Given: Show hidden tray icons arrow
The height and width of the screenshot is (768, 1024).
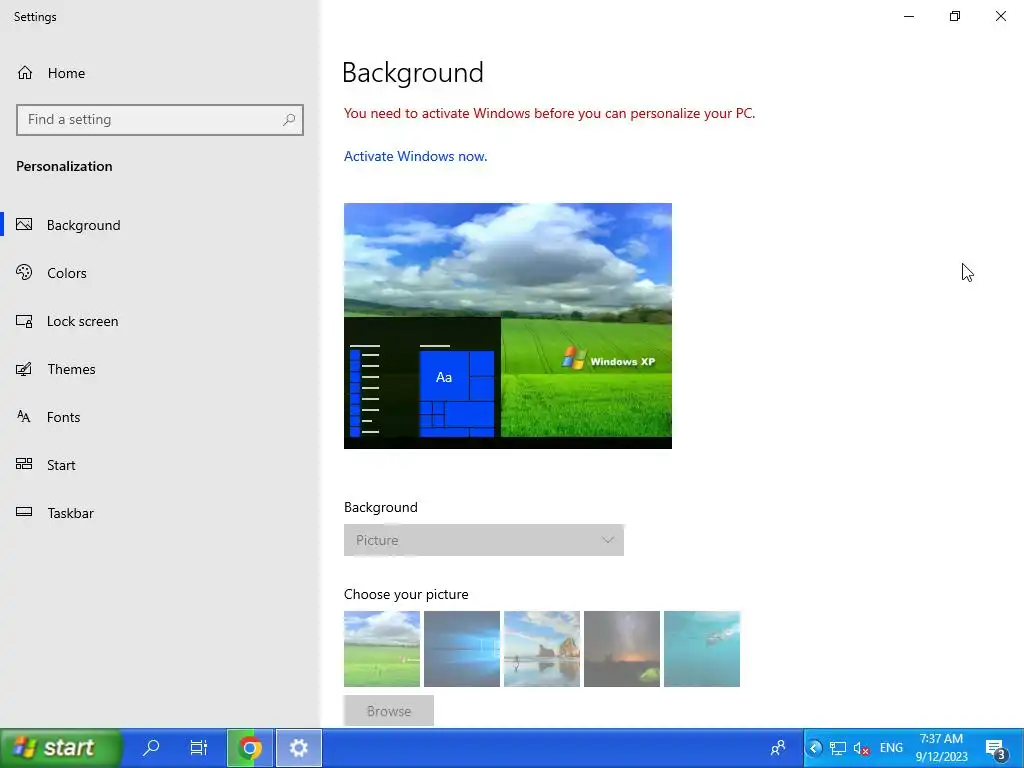Looking at the screenshot, I should click(814, 748).
